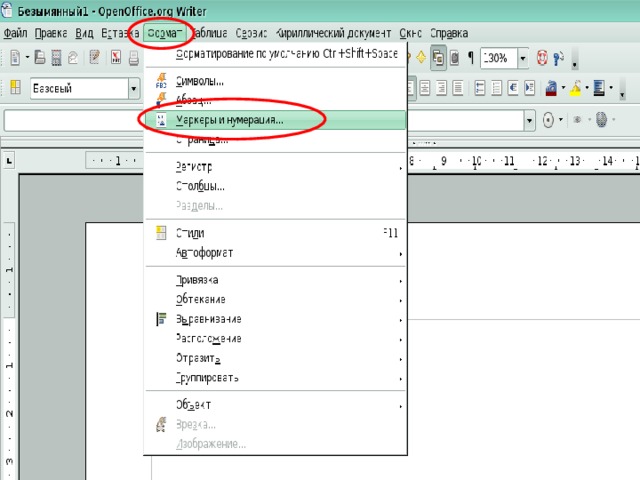
Task: Open the New document dropdown arrow
Action: (27, 57)
